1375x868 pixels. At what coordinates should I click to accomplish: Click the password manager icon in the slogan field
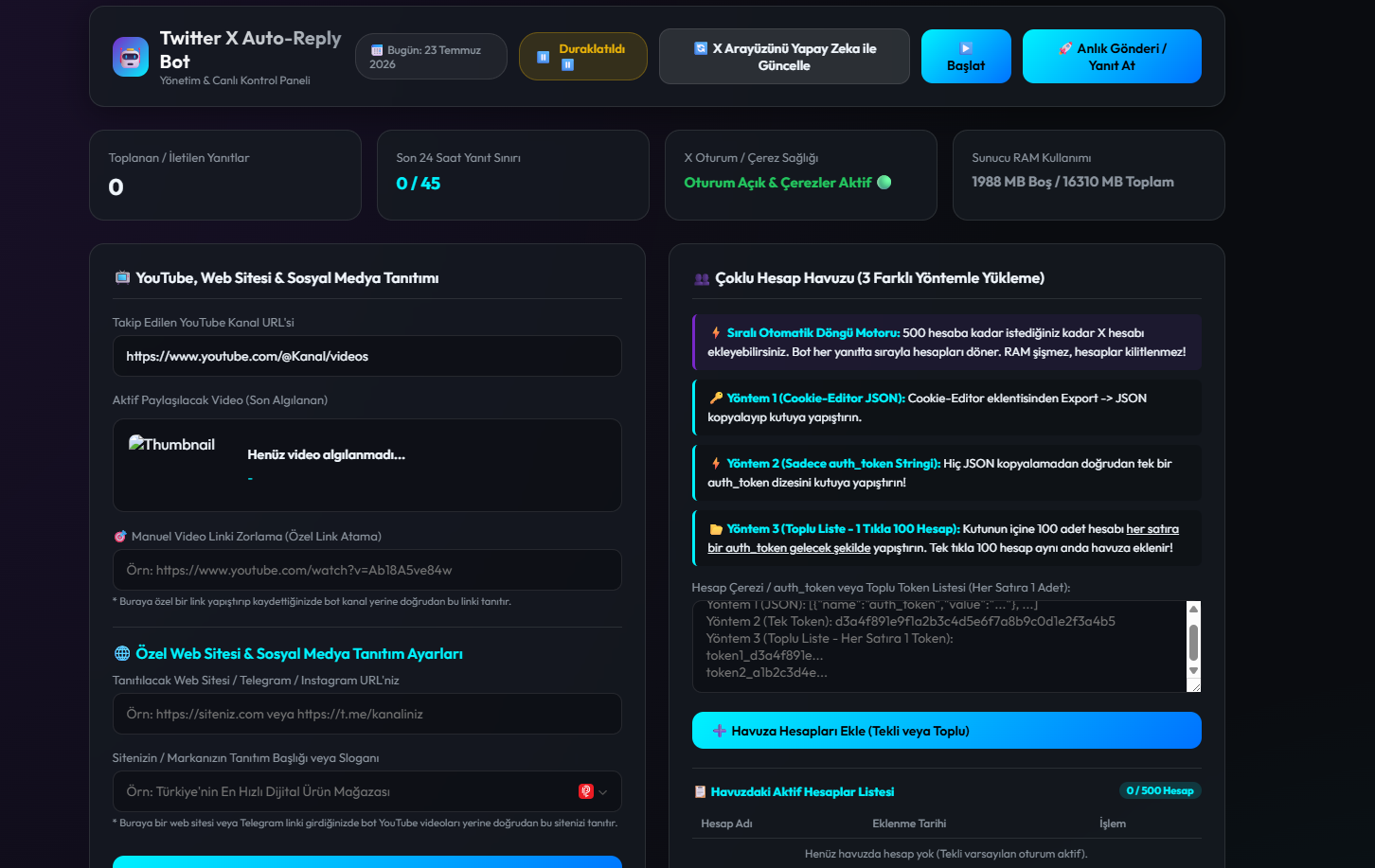point(586,791)
